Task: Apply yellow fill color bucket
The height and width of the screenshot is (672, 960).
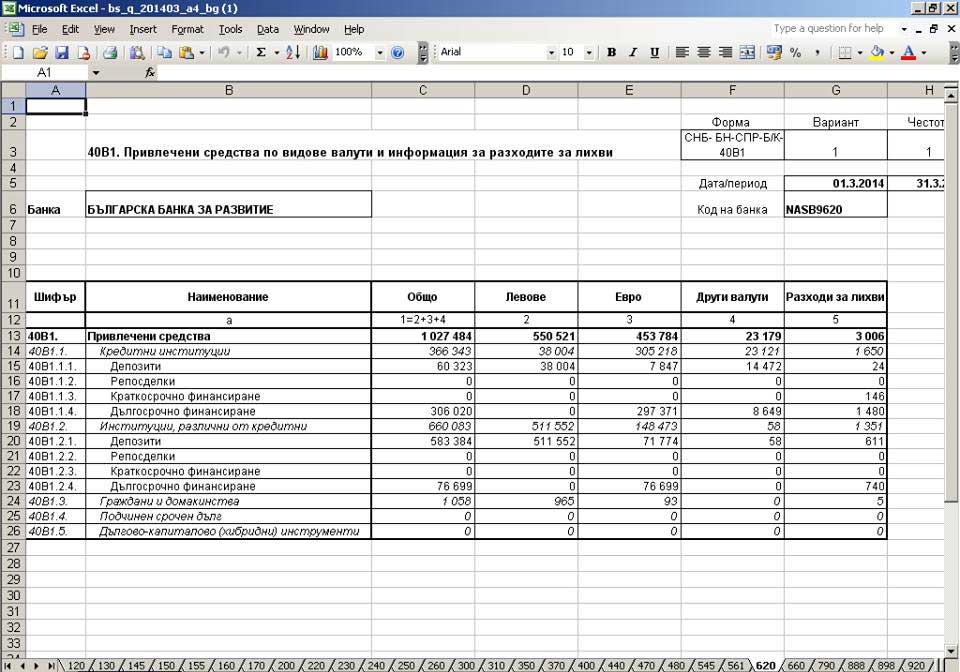Action: [x=877, y=53]
